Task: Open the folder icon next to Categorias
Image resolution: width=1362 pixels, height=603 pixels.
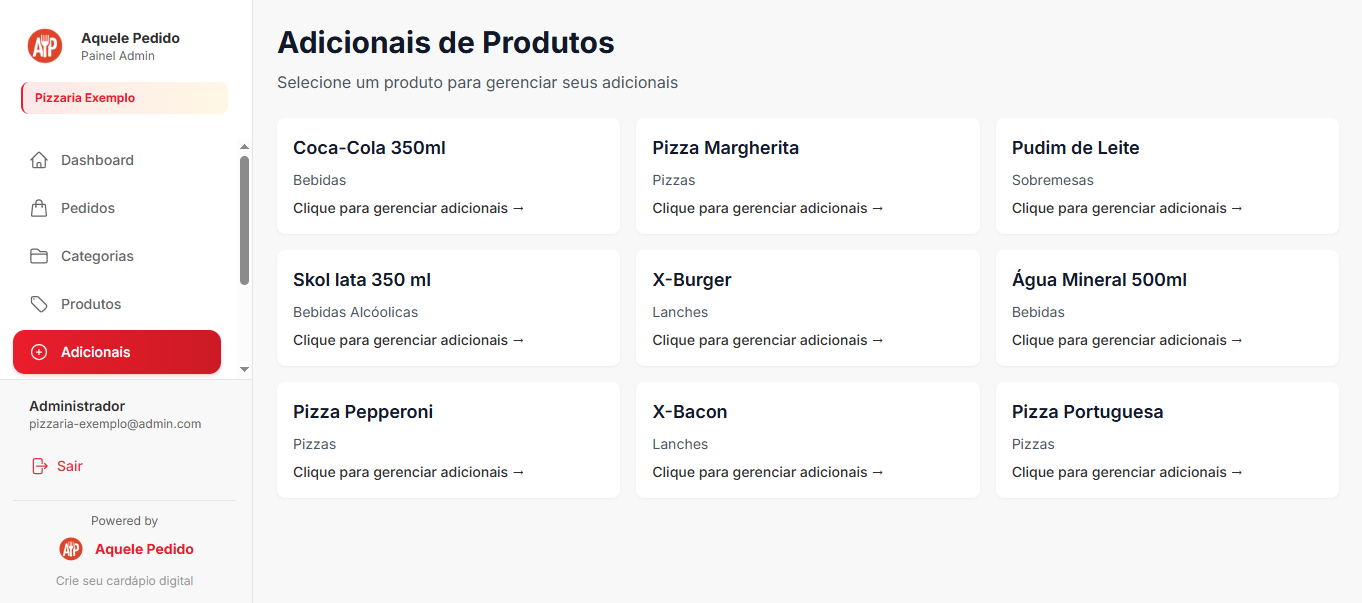Action: [x=39, y=255]
